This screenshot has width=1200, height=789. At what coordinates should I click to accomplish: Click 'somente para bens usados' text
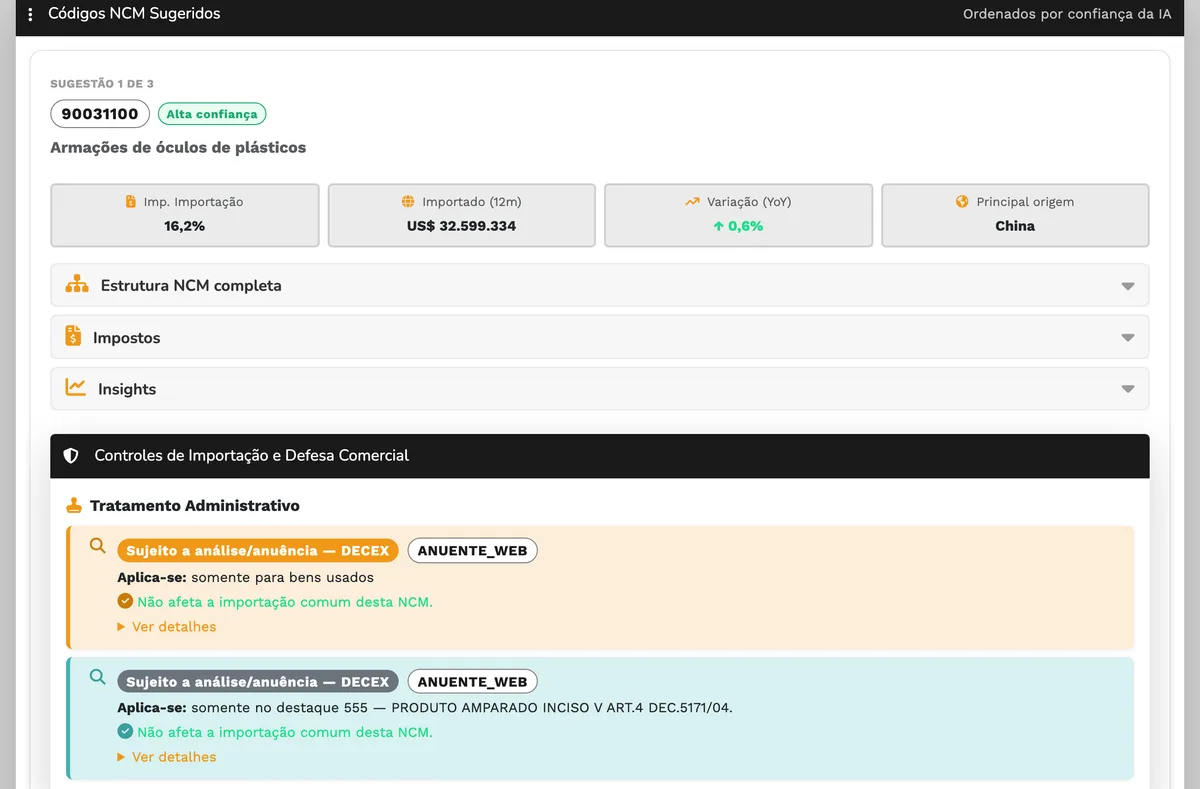click(282, 577)
